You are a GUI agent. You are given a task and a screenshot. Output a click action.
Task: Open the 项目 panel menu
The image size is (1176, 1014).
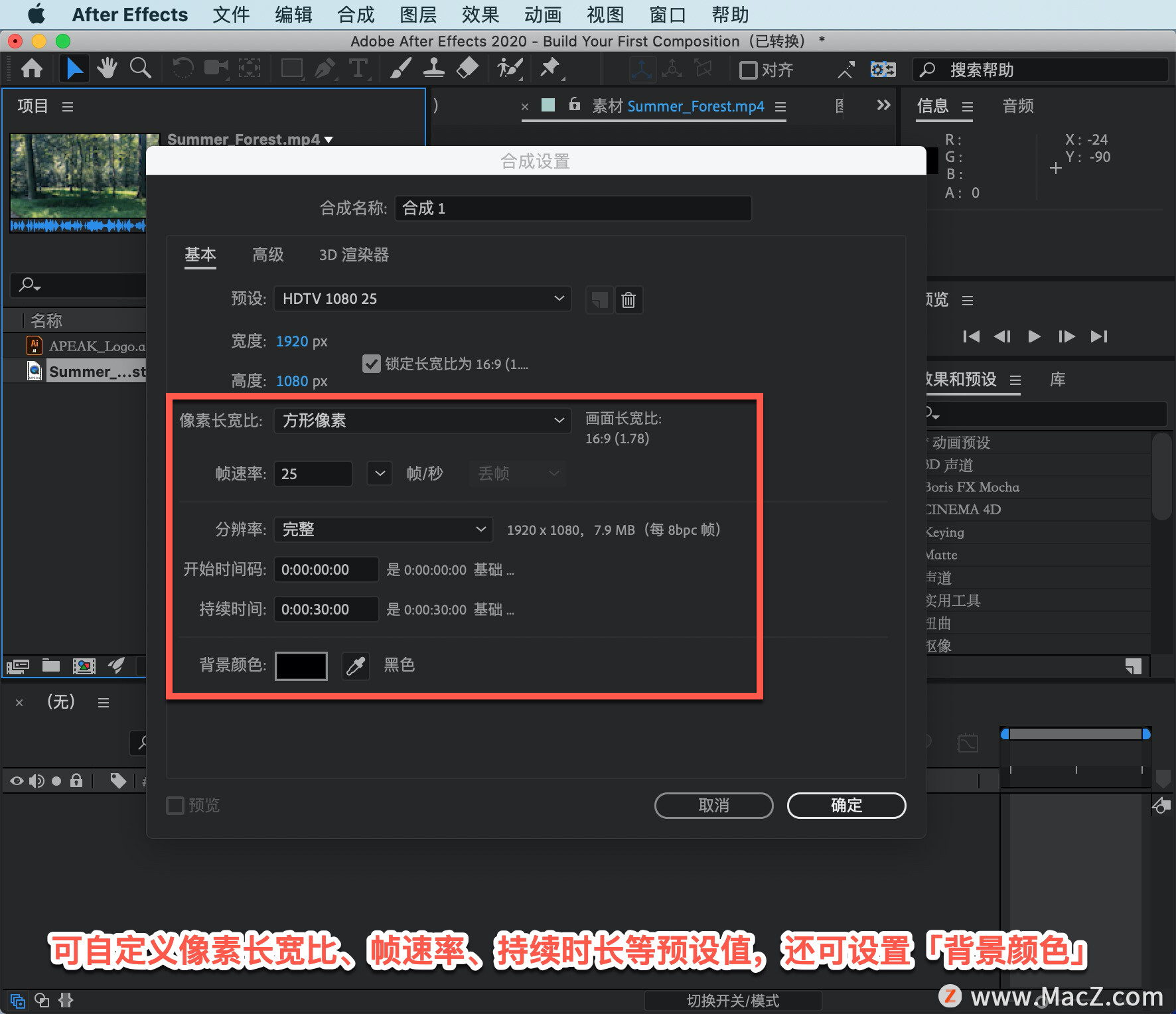68,106
